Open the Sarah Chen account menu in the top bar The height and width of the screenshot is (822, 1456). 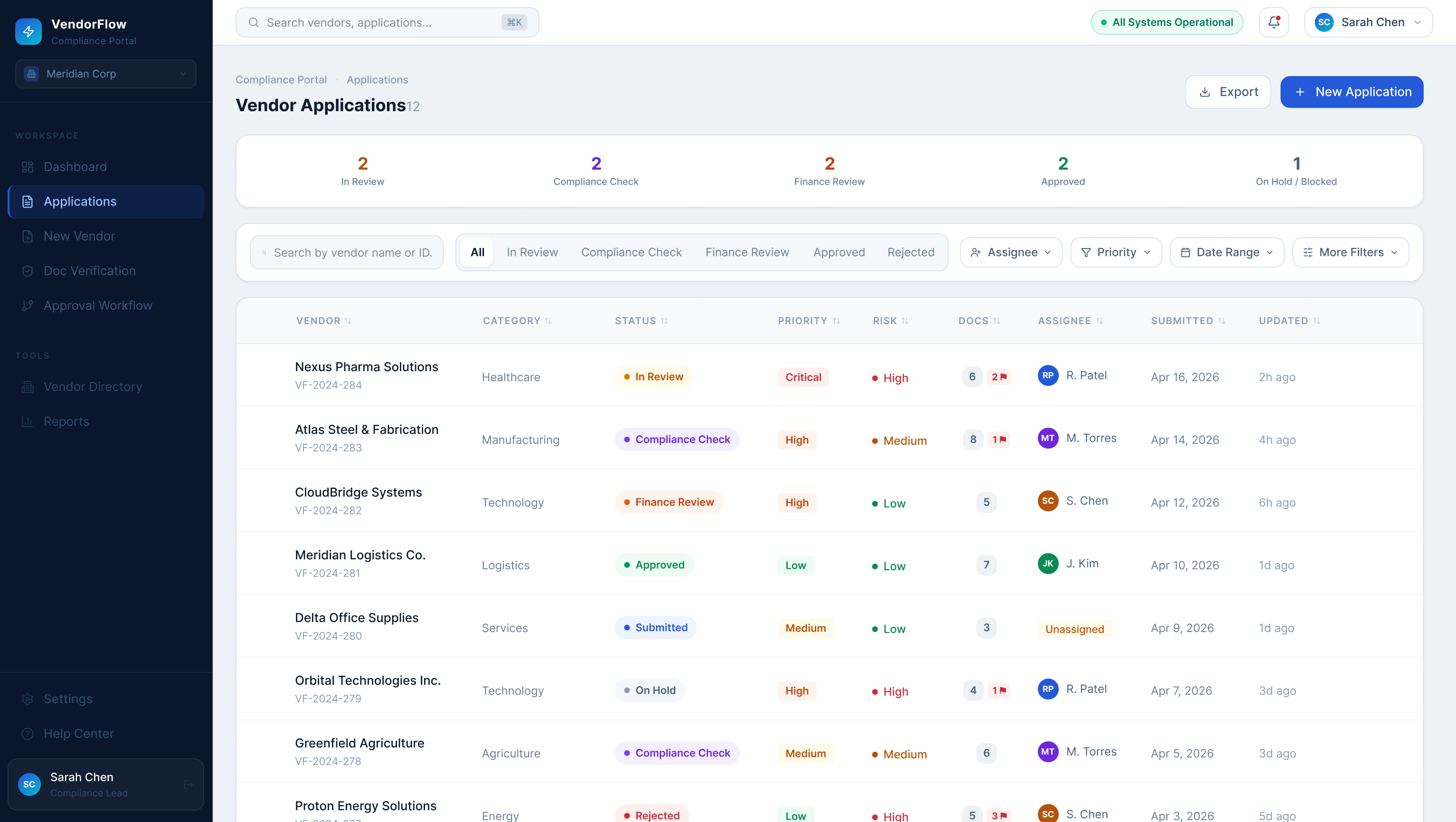[1369, 22]
